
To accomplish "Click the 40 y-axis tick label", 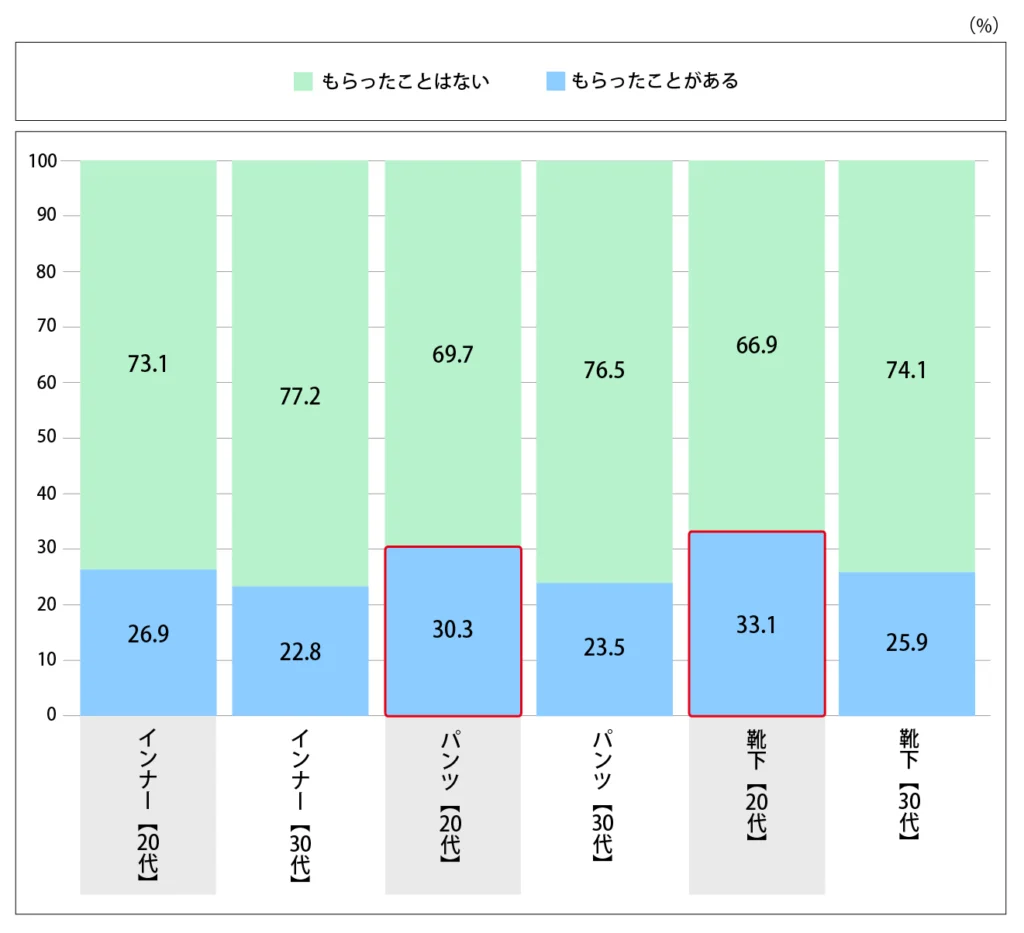I will tap(46, 493).
